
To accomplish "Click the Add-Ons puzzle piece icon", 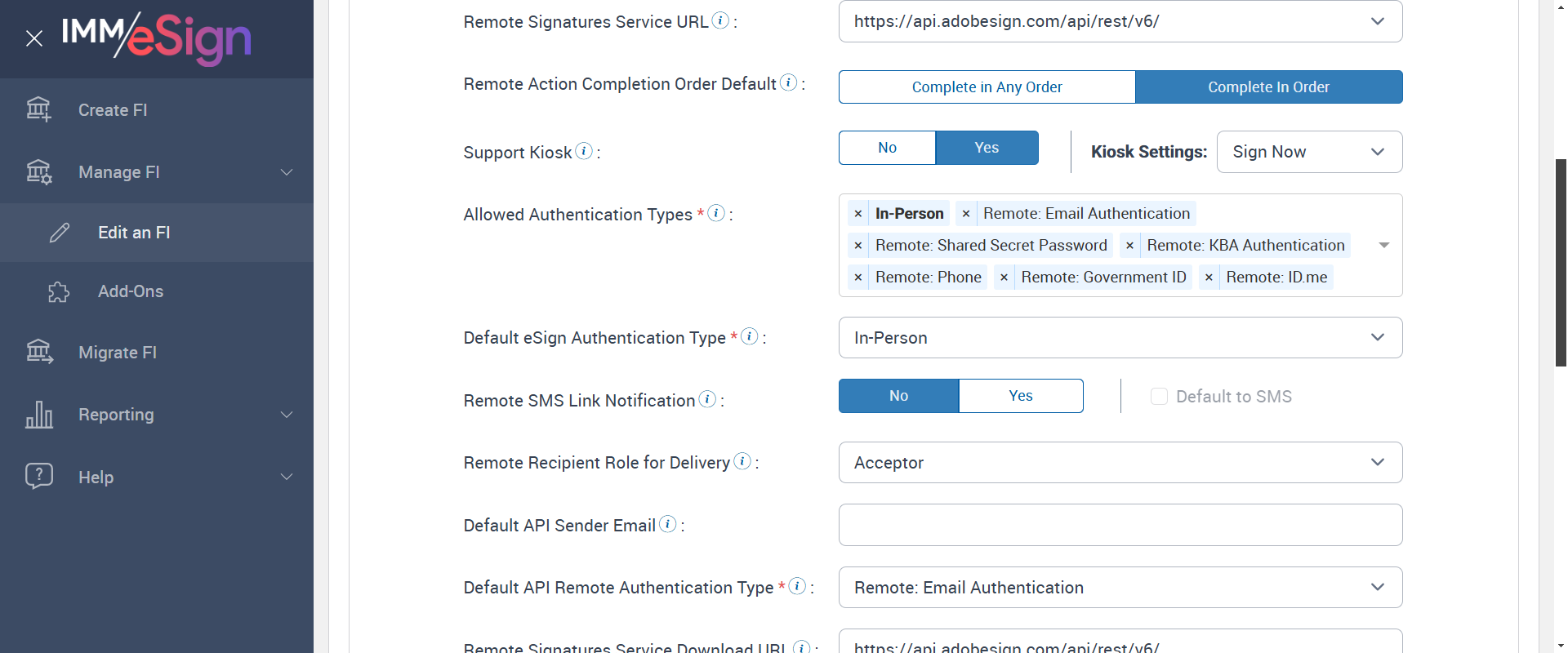I will pos(59,291).
